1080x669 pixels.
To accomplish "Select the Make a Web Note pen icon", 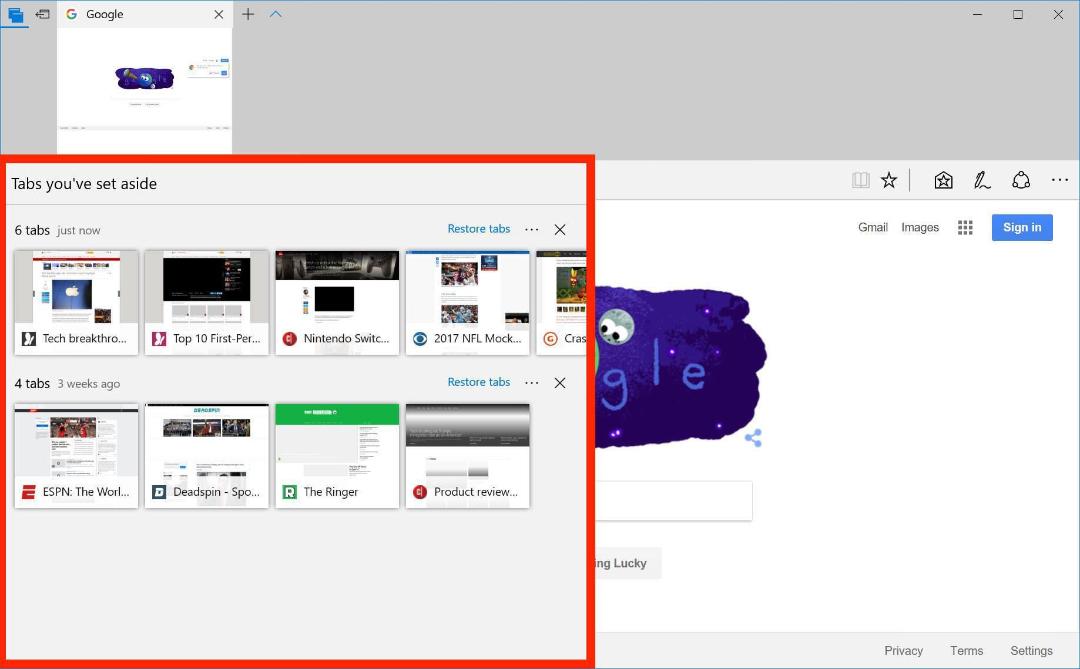I will [x=982, y=181].
